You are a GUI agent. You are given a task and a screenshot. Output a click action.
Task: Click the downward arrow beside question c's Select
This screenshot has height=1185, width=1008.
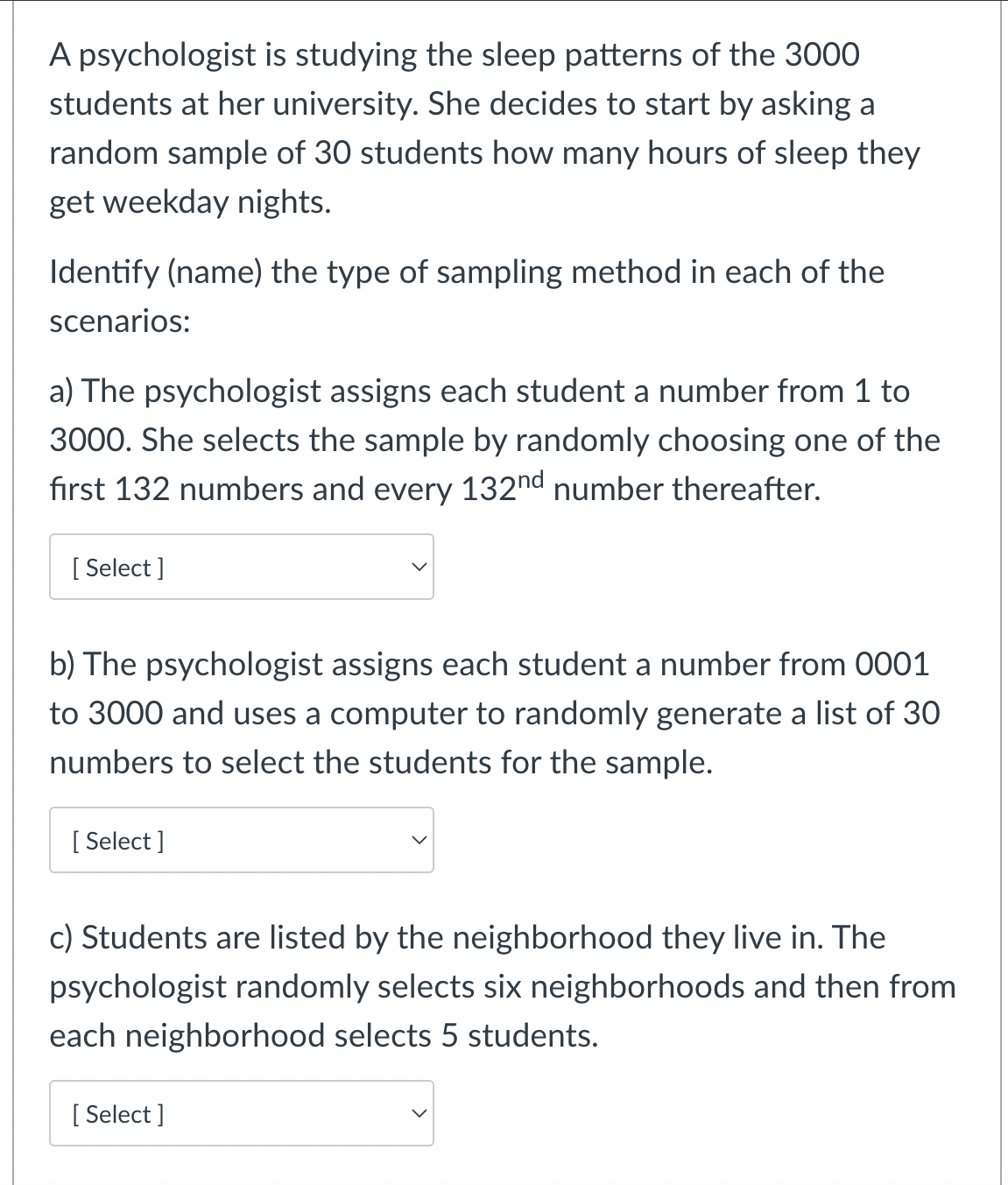click(x=419, y=1113)
